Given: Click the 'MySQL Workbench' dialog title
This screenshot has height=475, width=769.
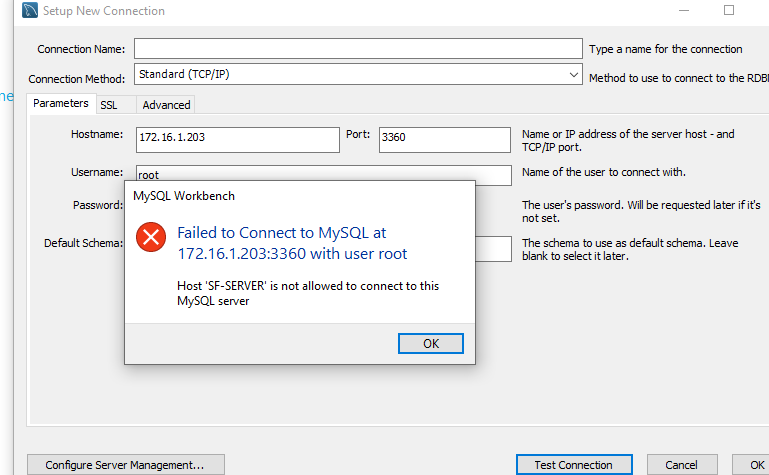Looking at the screenshot, I should (x=184, y=196).
